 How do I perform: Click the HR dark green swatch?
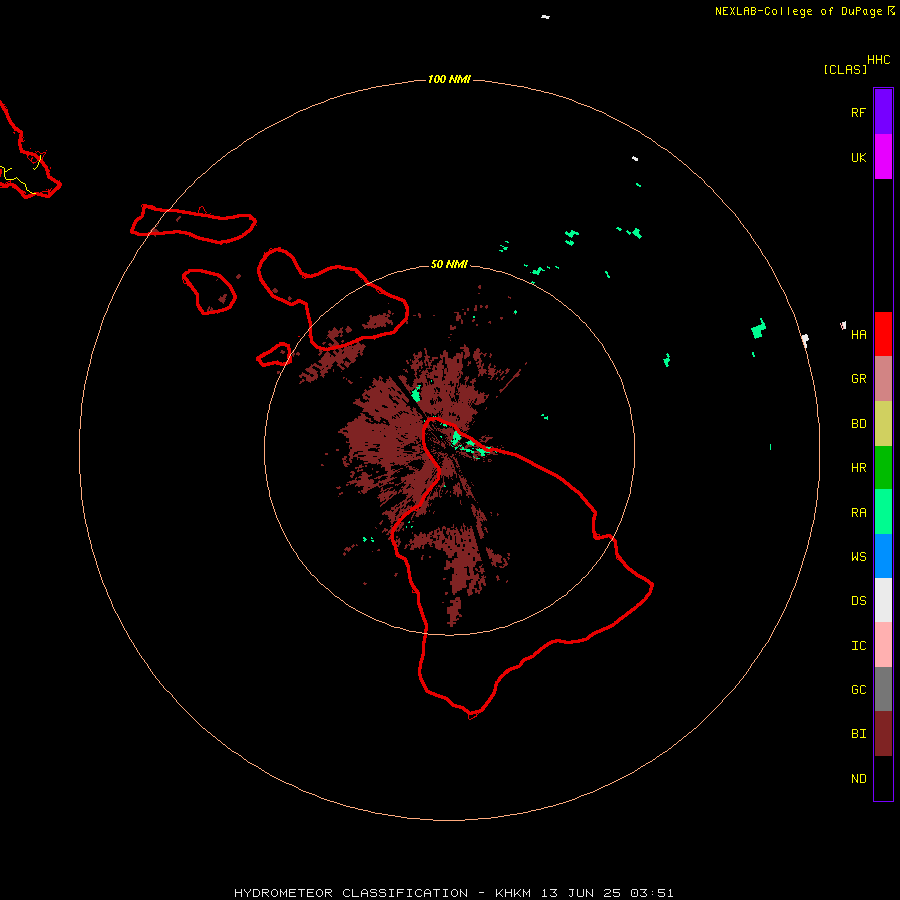[883, 468]
